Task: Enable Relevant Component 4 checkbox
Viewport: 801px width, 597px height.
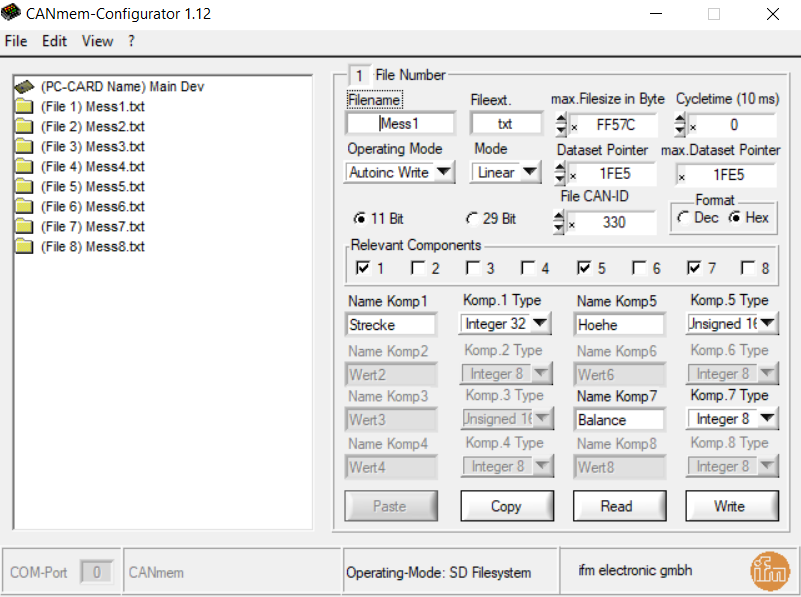Action: [528, 268]
